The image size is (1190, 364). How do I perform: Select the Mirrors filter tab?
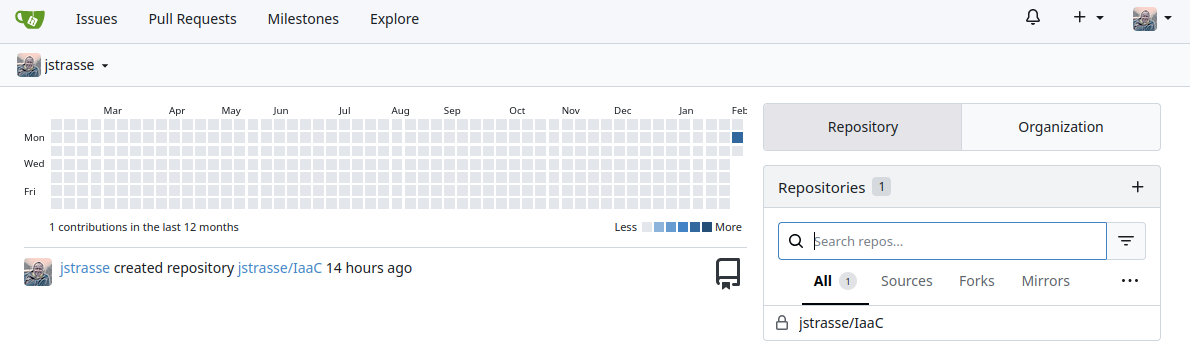[x=1045, y=281]
